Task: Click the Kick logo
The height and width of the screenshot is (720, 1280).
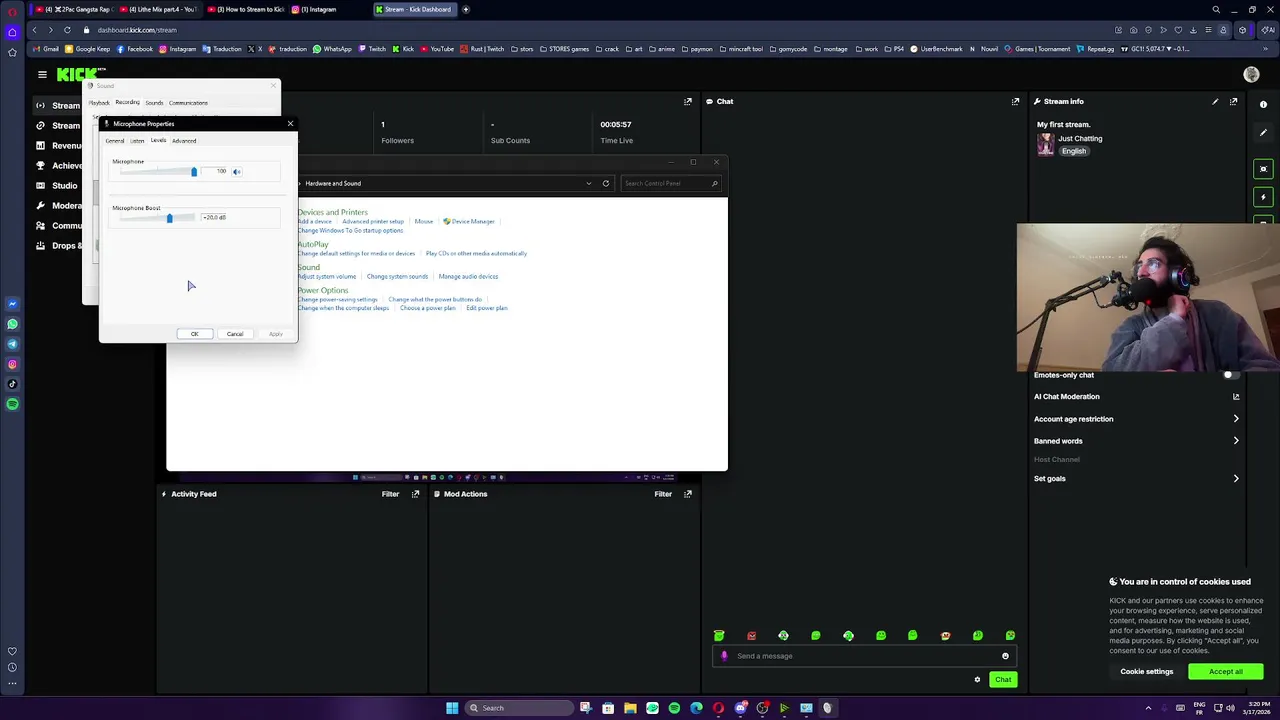Action: (77, 74)
